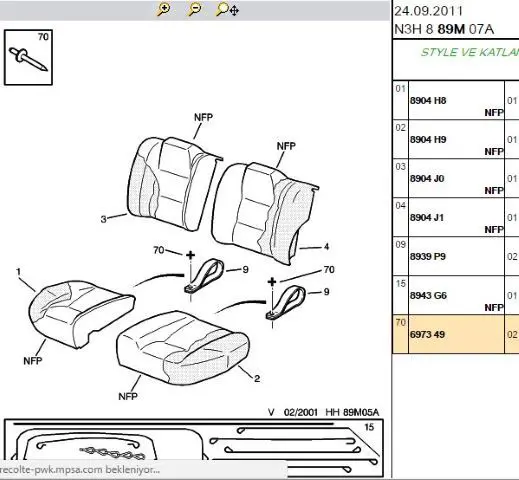Select callout 4 on right backrest cover

click(326, 247)
